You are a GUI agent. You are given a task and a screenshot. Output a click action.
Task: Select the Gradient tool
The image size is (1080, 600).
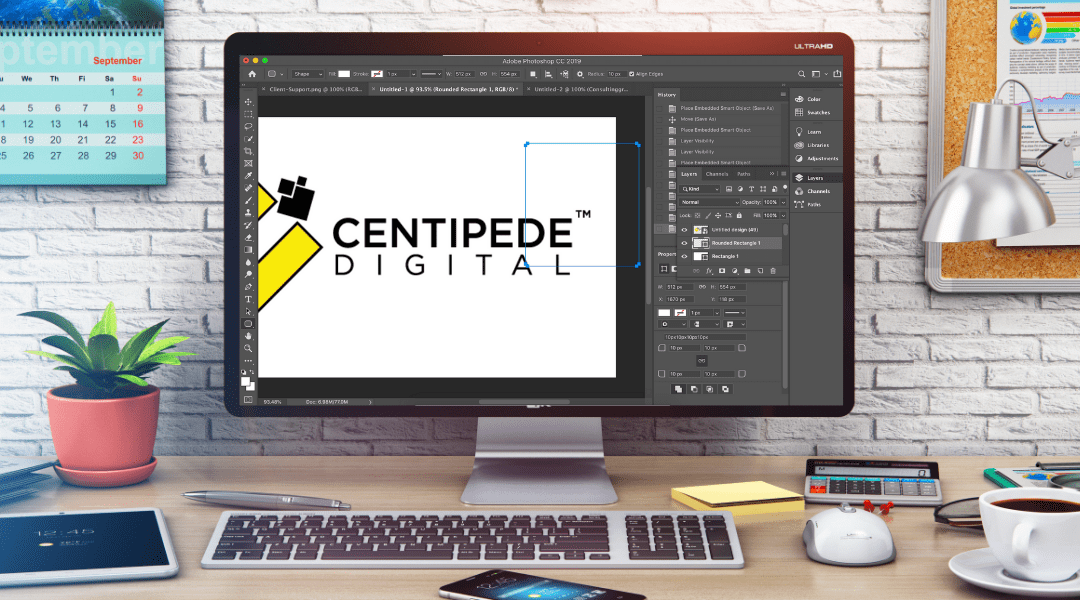tap(248, 250)
